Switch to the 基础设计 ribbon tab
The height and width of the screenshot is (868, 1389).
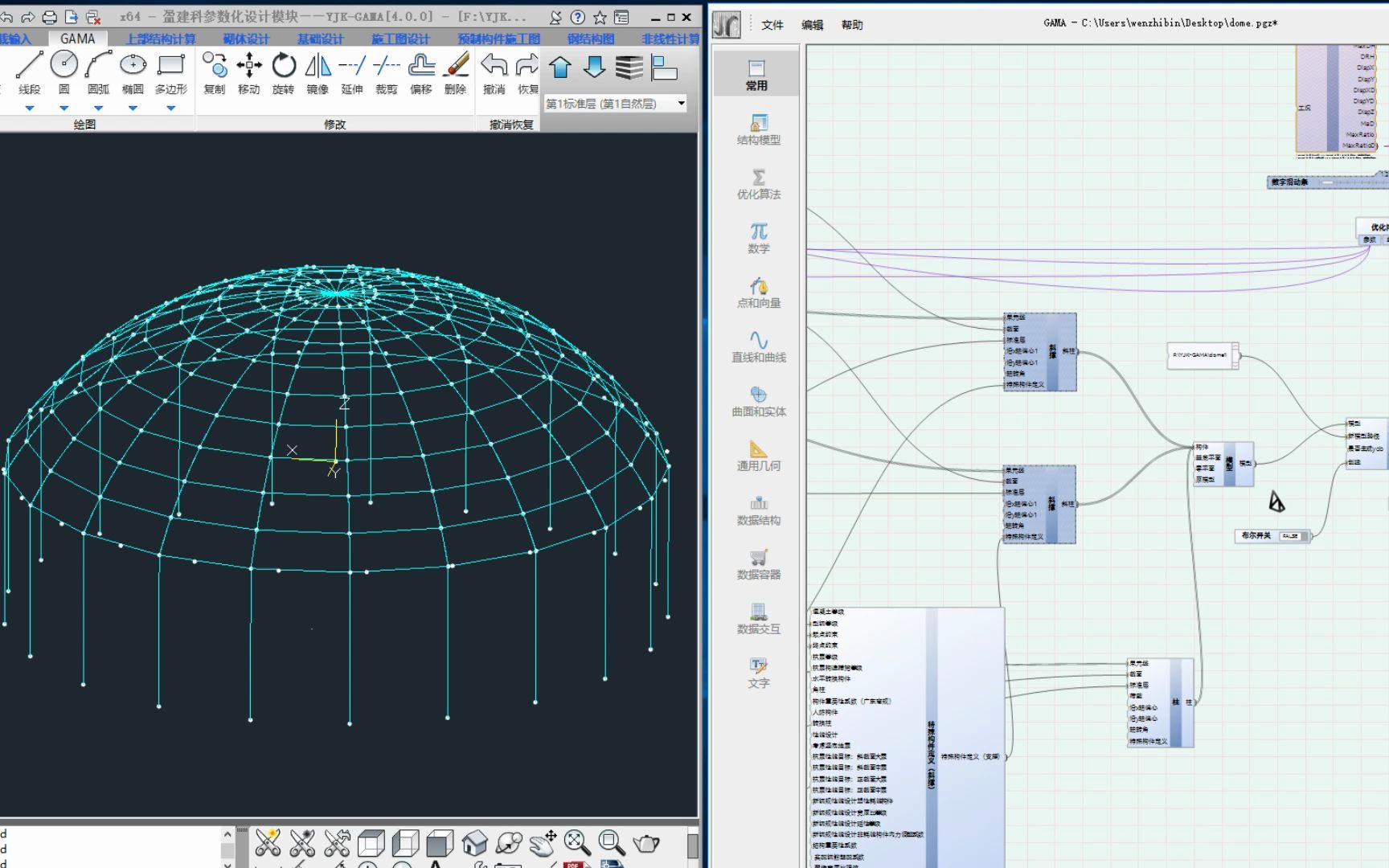point(320,39)
